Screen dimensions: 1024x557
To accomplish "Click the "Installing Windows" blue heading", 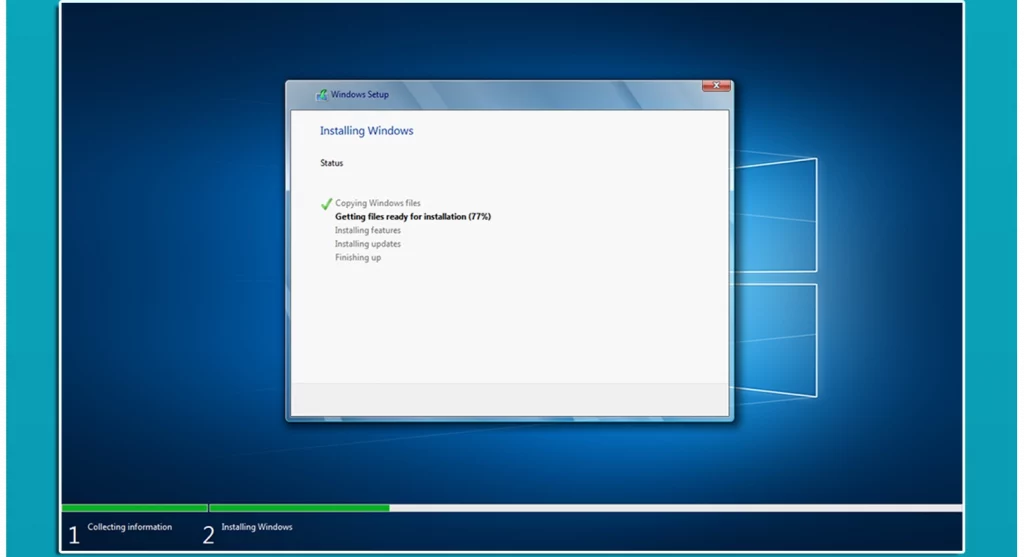I will pyautogui.click(x=366, y=131).
